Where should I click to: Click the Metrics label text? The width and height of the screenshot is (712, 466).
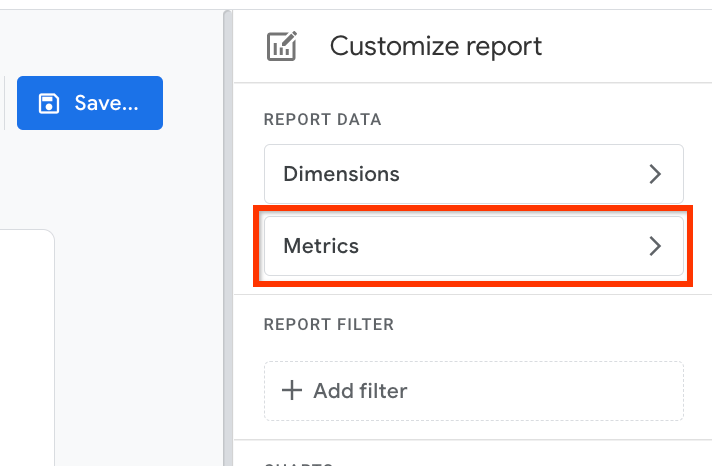coord(321,246)
